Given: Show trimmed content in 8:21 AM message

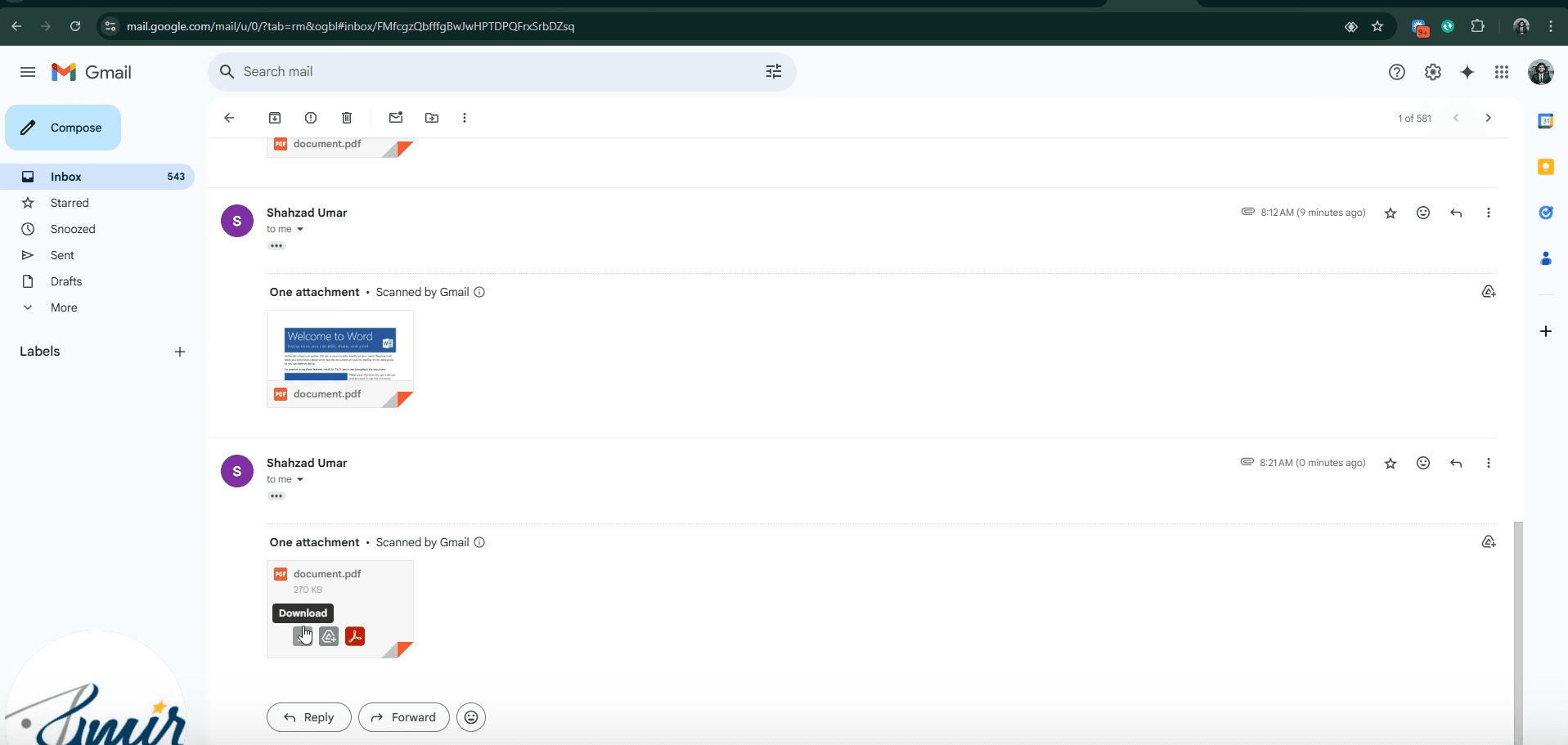Looking at the screenshot, I should (276, 496).
